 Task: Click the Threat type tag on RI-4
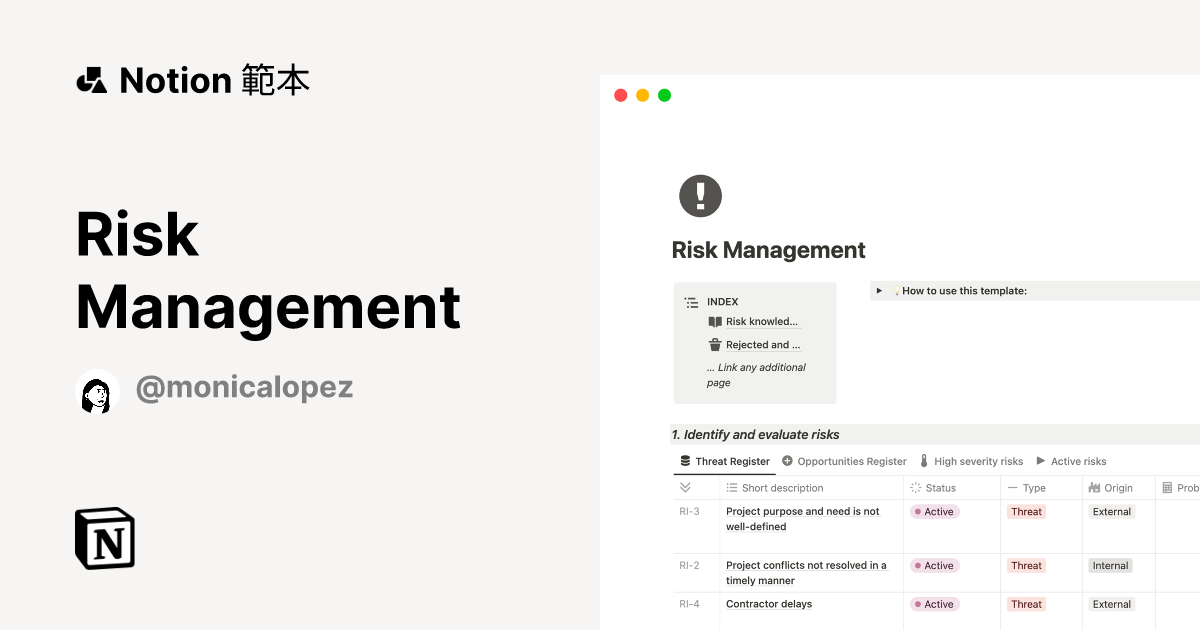click(x=1026, y=604)
